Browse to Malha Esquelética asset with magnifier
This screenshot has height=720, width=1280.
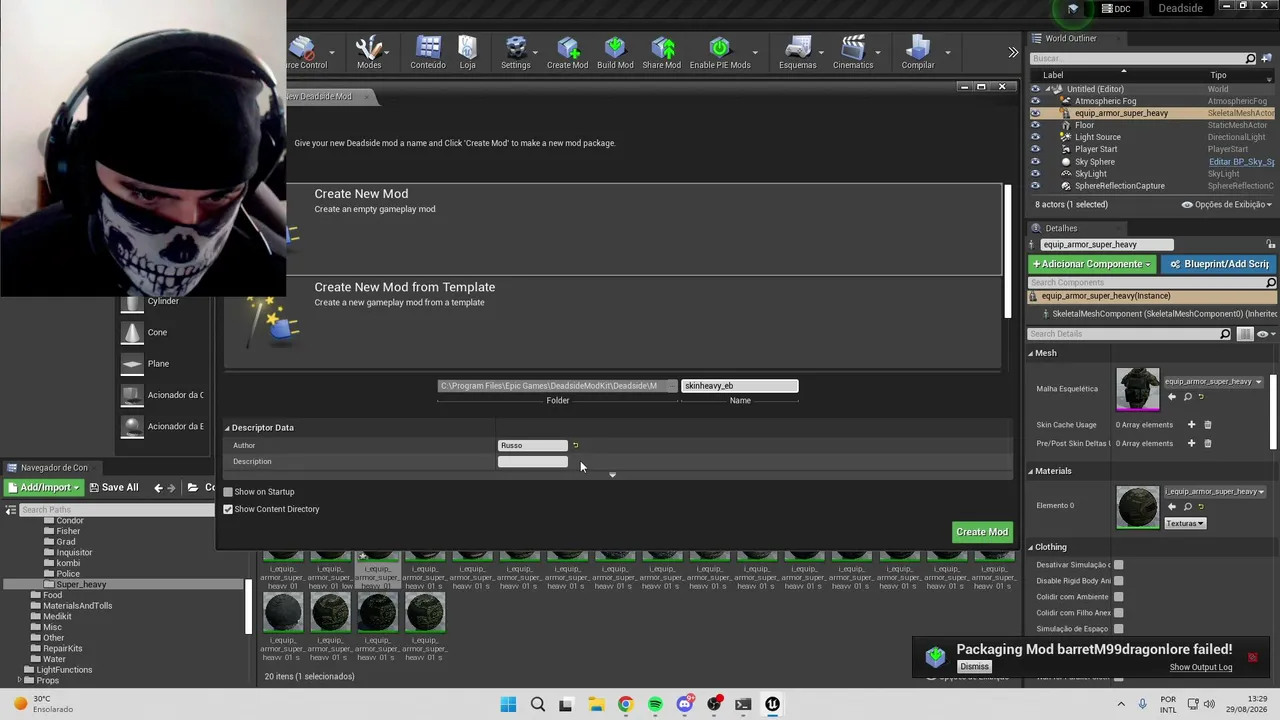1187,397
